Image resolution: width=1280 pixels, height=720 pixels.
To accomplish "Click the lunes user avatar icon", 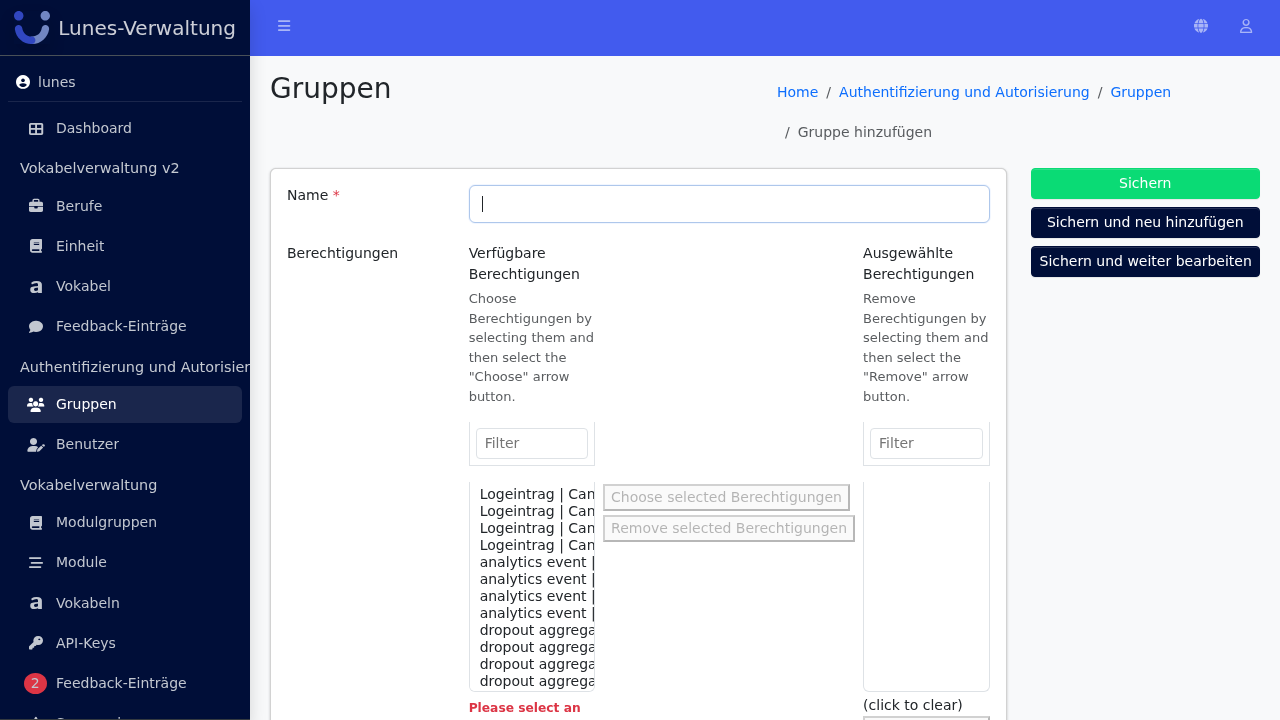I will pos(23,82).
